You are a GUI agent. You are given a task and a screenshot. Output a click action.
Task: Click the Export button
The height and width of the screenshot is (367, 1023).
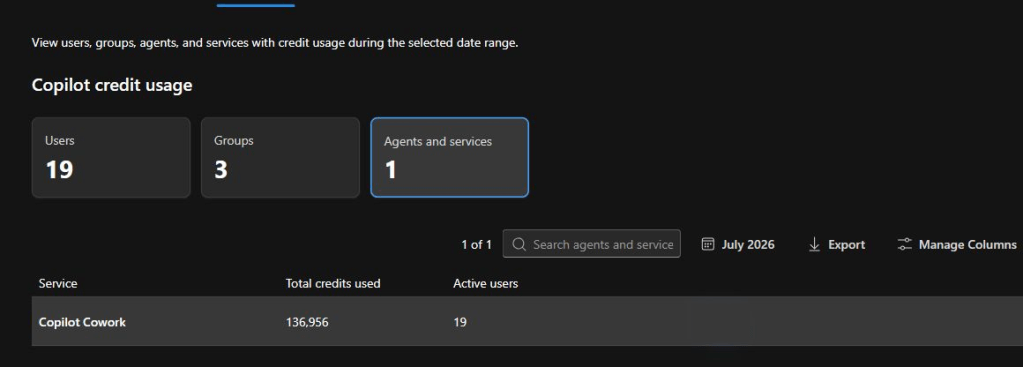(836, 244)
